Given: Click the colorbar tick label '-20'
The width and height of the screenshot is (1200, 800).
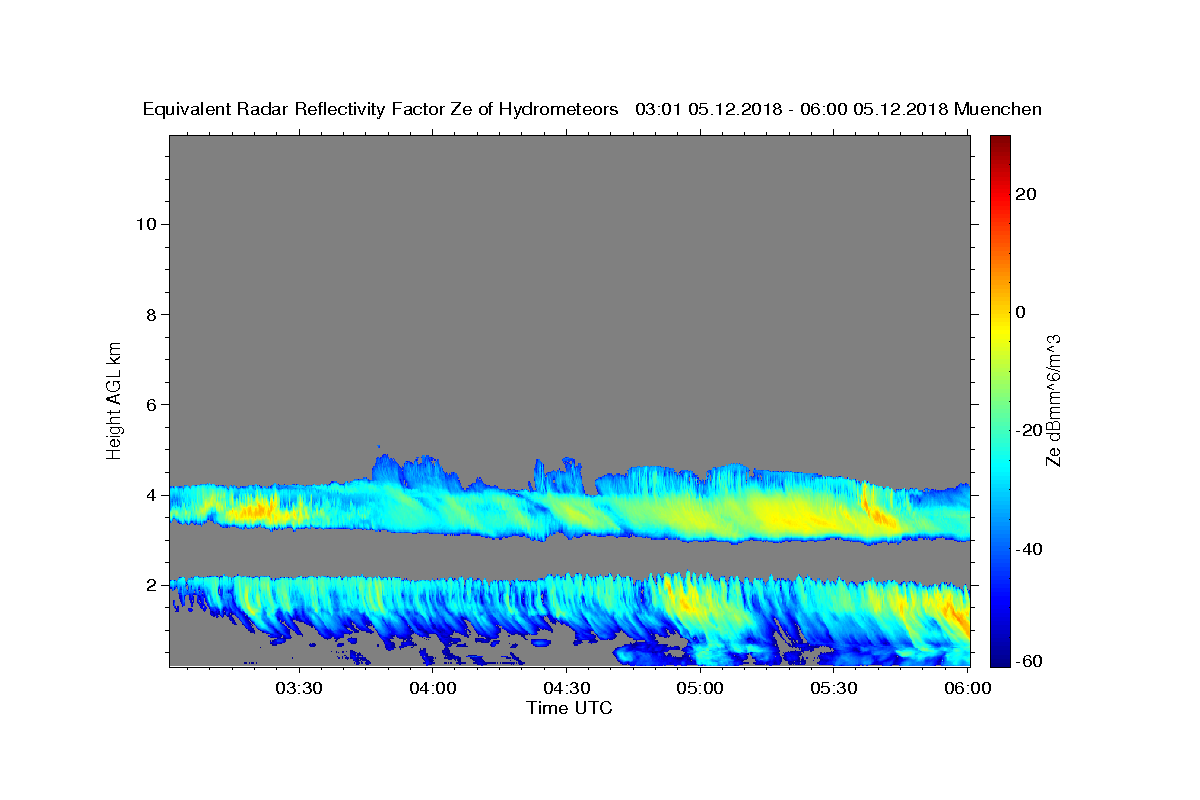Looking at the screenshot, I should pyautogui.click(x=1029, y=430).
